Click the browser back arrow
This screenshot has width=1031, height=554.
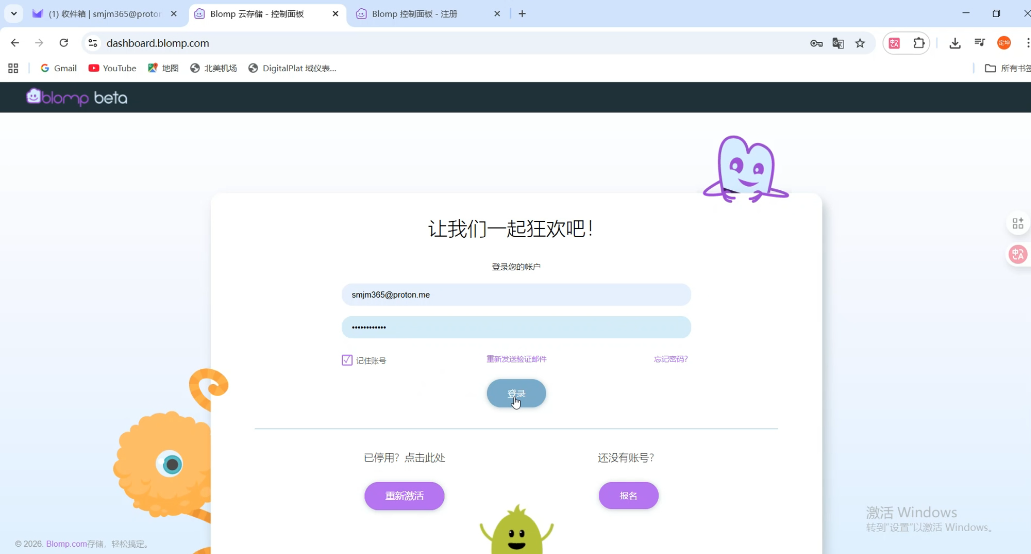pyautogui.click(x=14, y=43)
